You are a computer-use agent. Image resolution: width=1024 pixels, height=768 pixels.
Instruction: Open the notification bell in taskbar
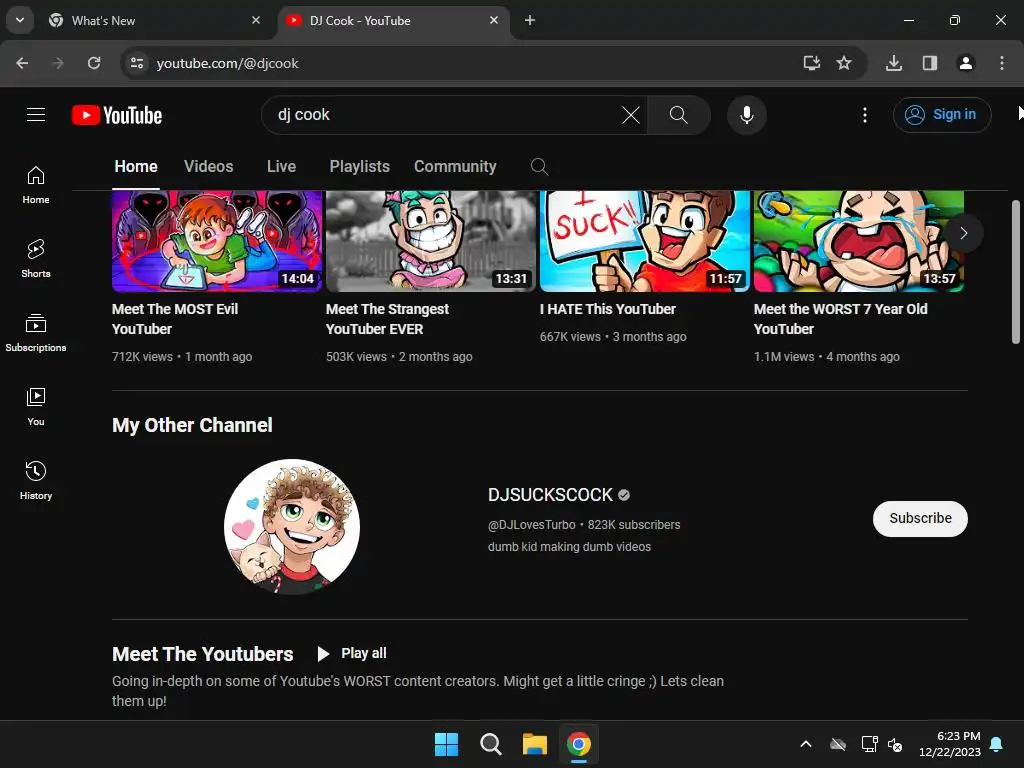(x=997, y=744)
